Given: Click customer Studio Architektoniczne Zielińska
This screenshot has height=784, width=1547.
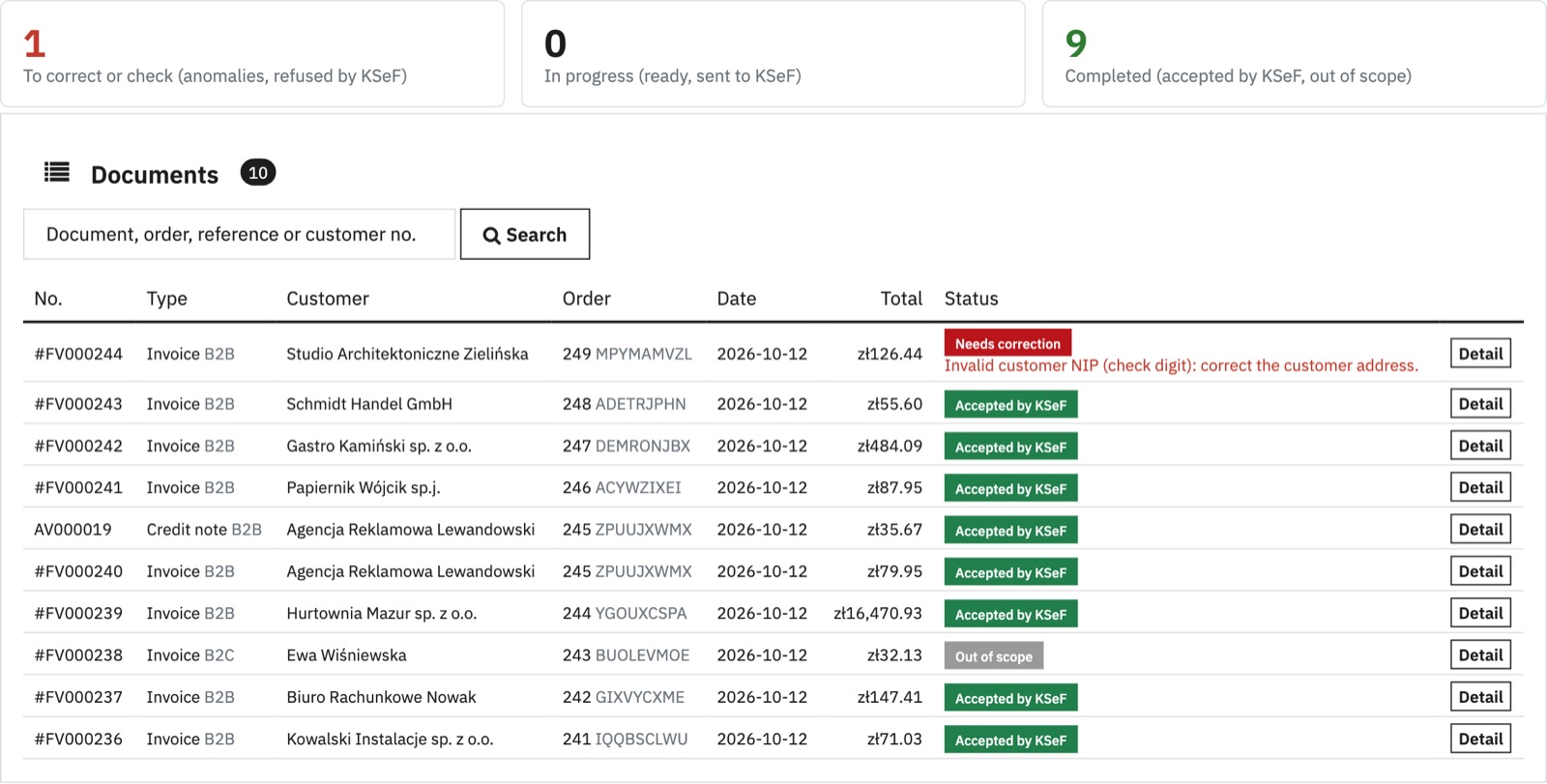Looking at the screenshot, I should (407, 354).
